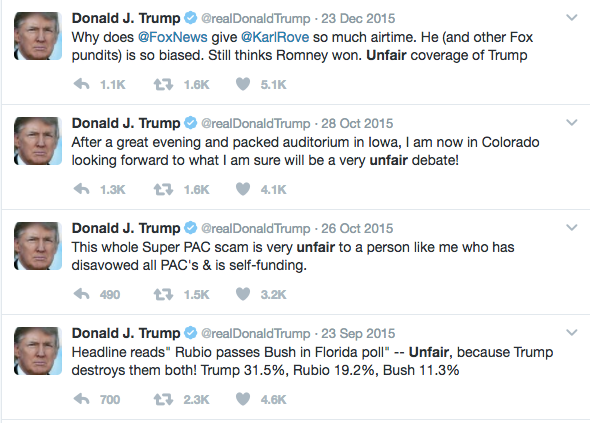The image size is (590, 423).
Task: Expand options chevron on 26 Oct tweet
Action: (x=572, y=228)
